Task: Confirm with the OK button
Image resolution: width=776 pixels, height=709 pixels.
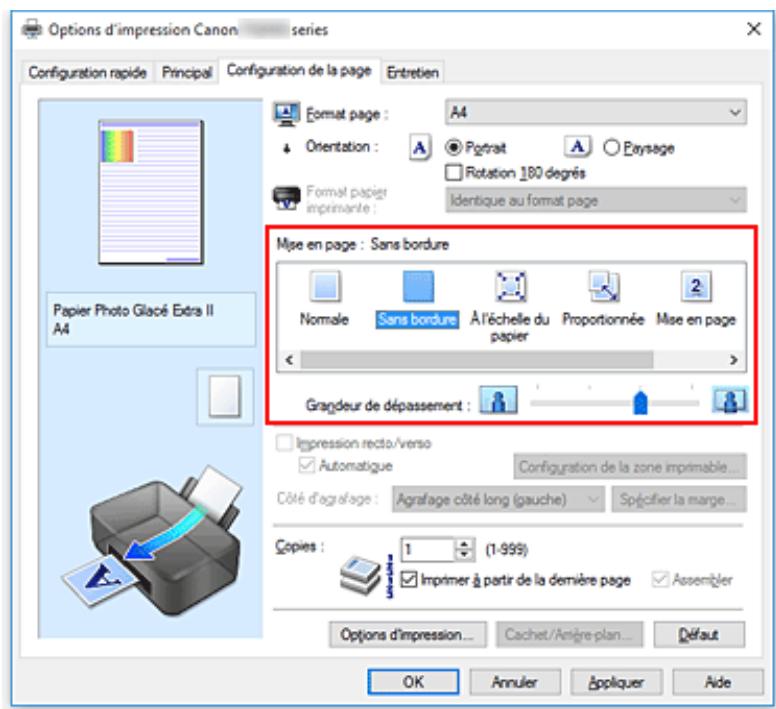Action: coord(413,682)
